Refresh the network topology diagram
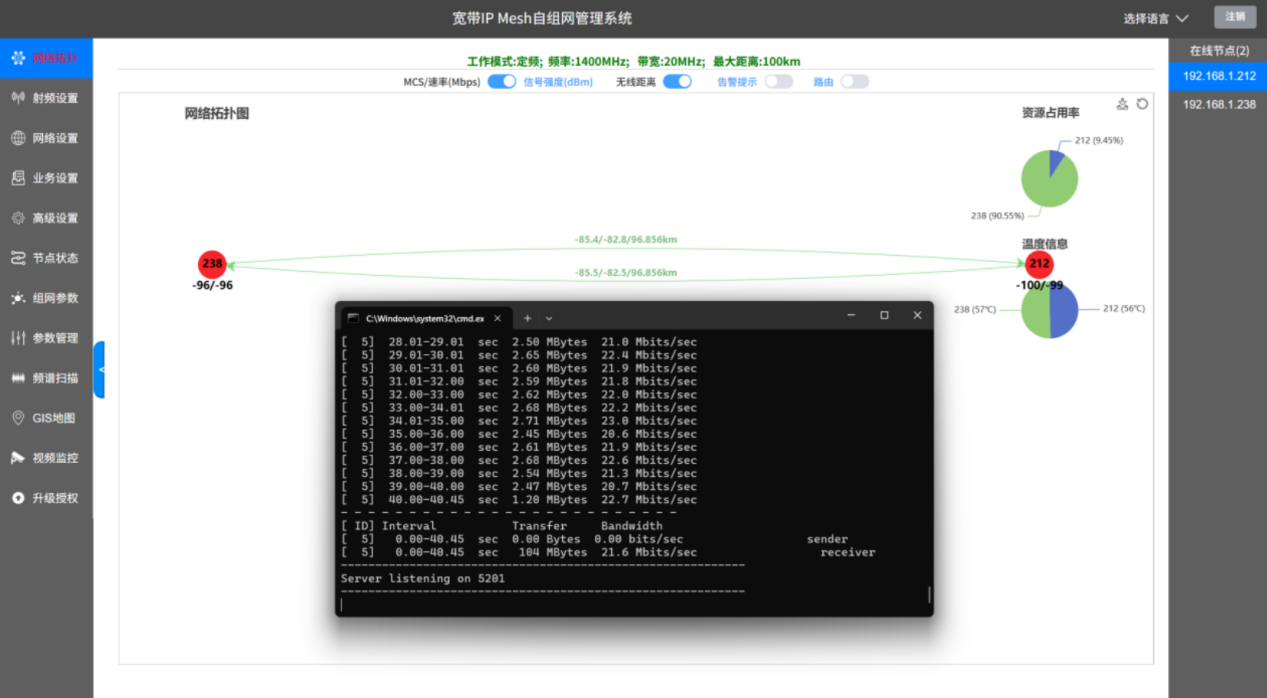The image size is (1267, 698). coord(1142,104)
